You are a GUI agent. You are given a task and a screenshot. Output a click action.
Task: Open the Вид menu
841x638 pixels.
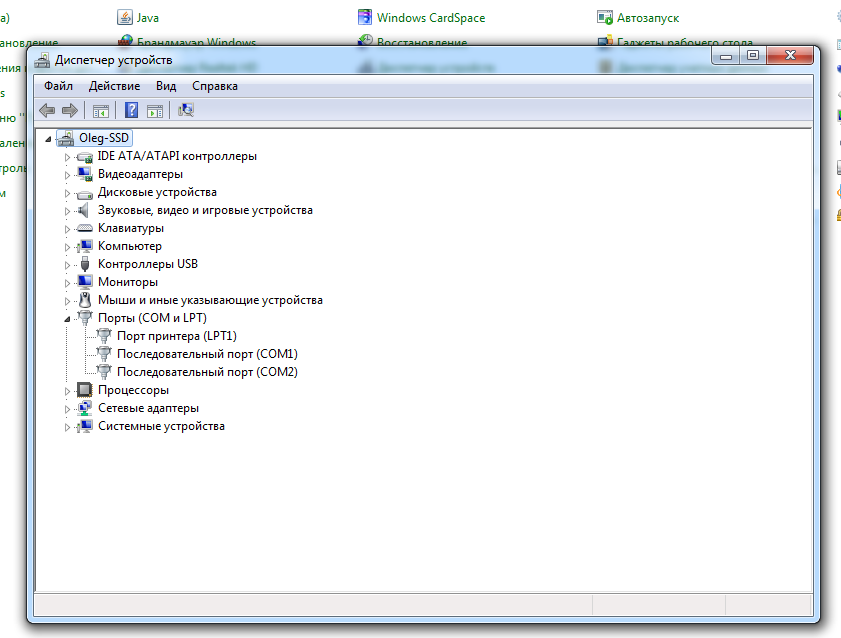[x=165, y=86]
